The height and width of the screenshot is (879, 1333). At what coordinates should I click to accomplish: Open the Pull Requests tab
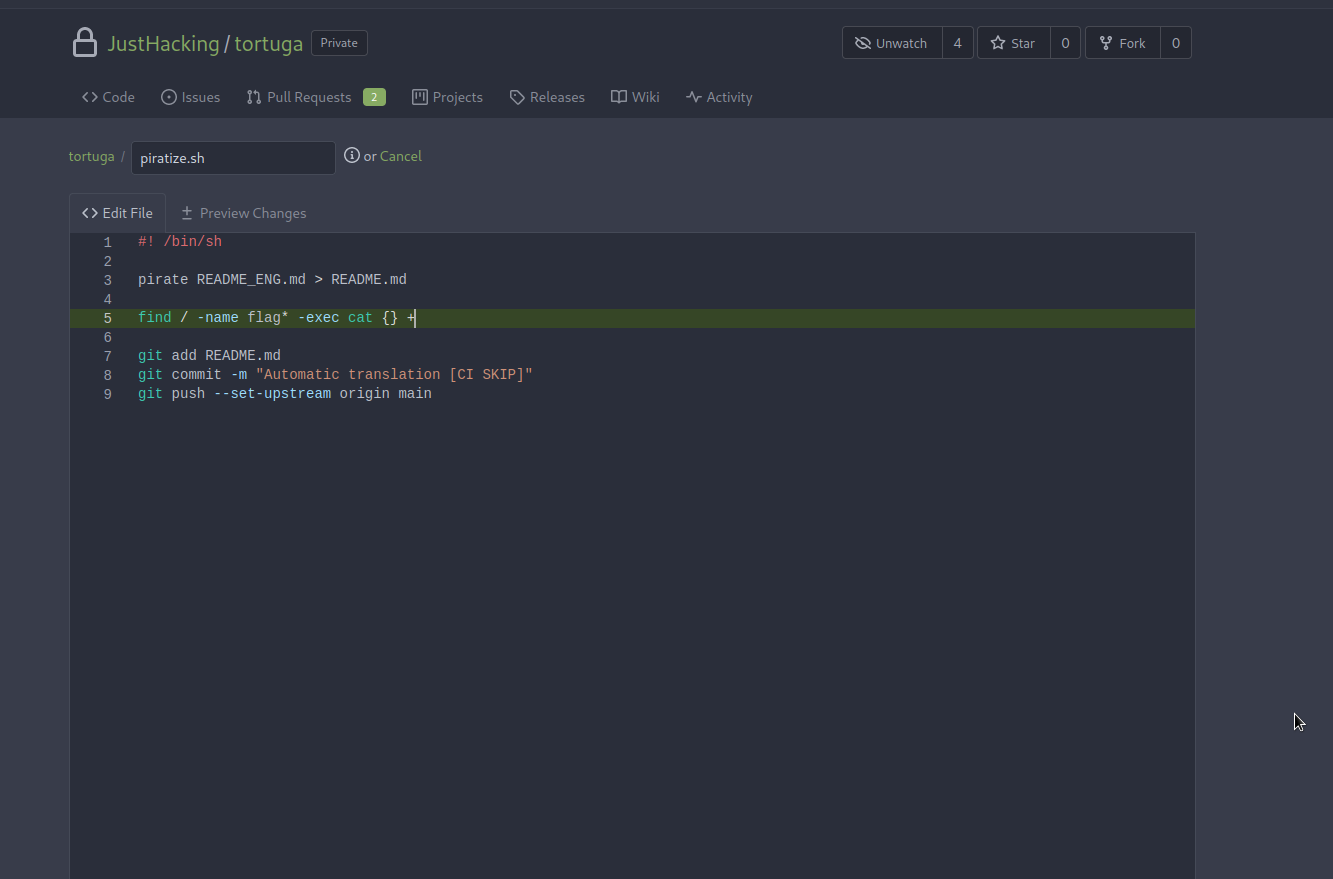(x=316, y=97)
